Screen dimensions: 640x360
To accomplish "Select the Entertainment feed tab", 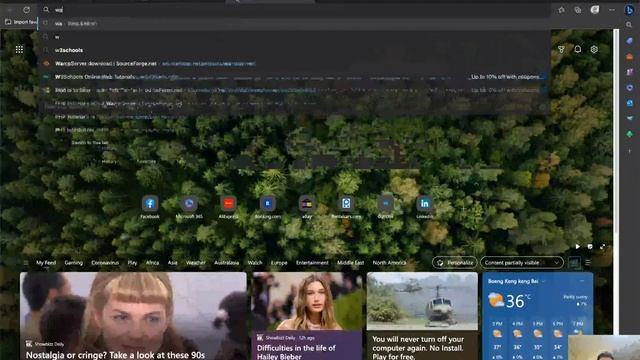I will coord(312,263).
